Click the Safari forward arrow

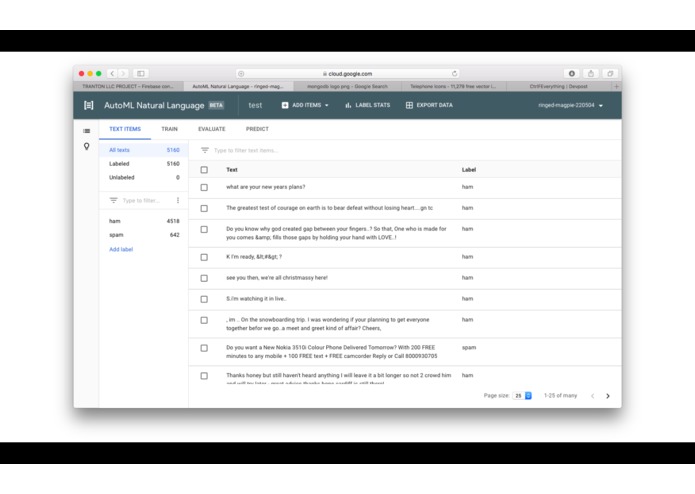(x=123, y=74)
